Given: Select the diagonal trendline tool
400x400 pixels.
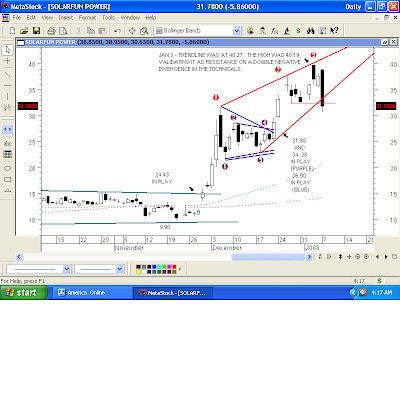Looking at the screenshot, I should pyautogui.click(x=8, y=75).
